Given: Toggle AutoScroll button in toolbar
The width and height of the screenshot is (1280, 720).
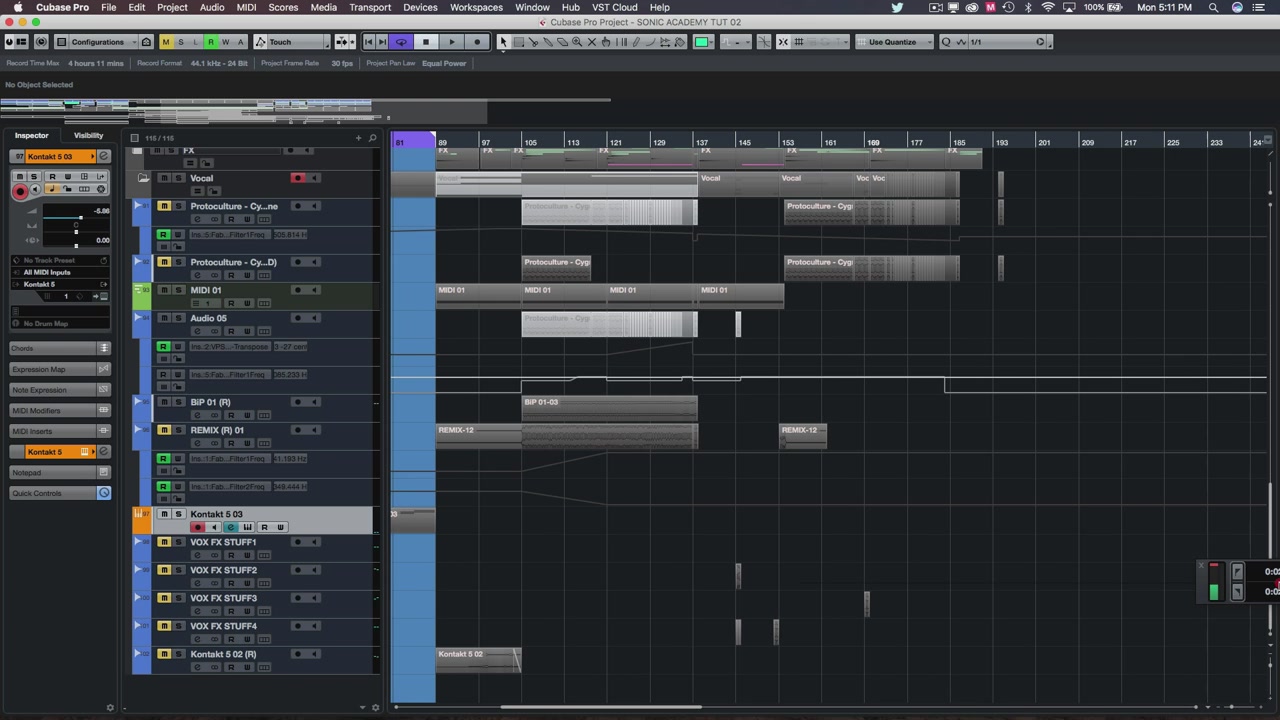Looking at the screenshot, I should [342, 42].
